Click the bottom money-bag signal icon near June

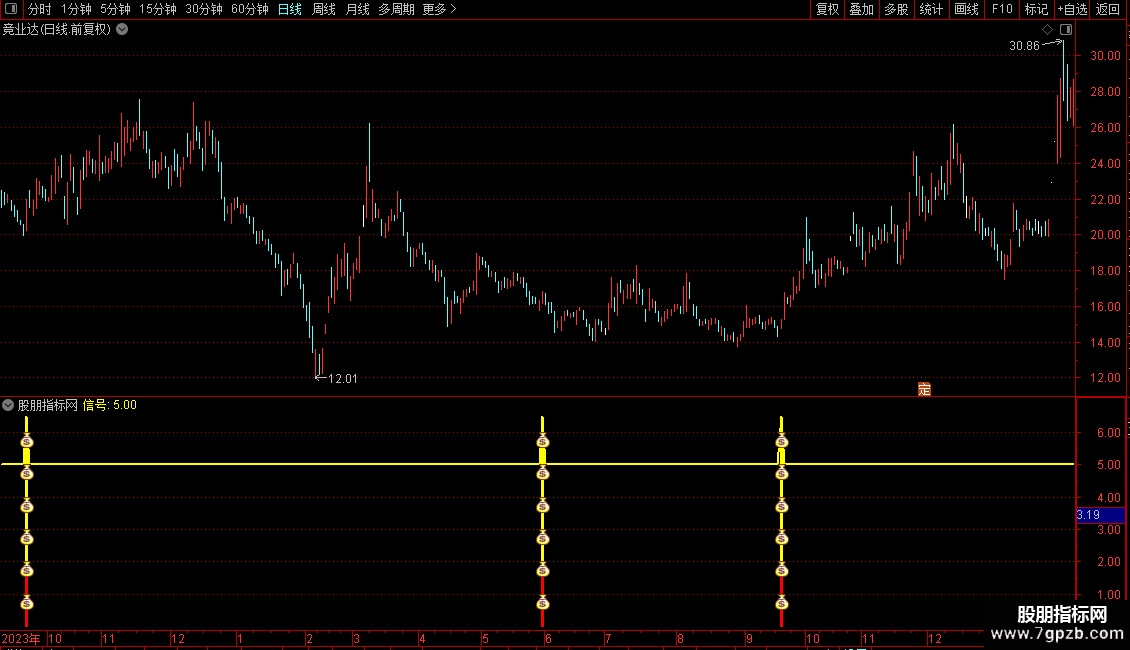[x=543, y=603]
